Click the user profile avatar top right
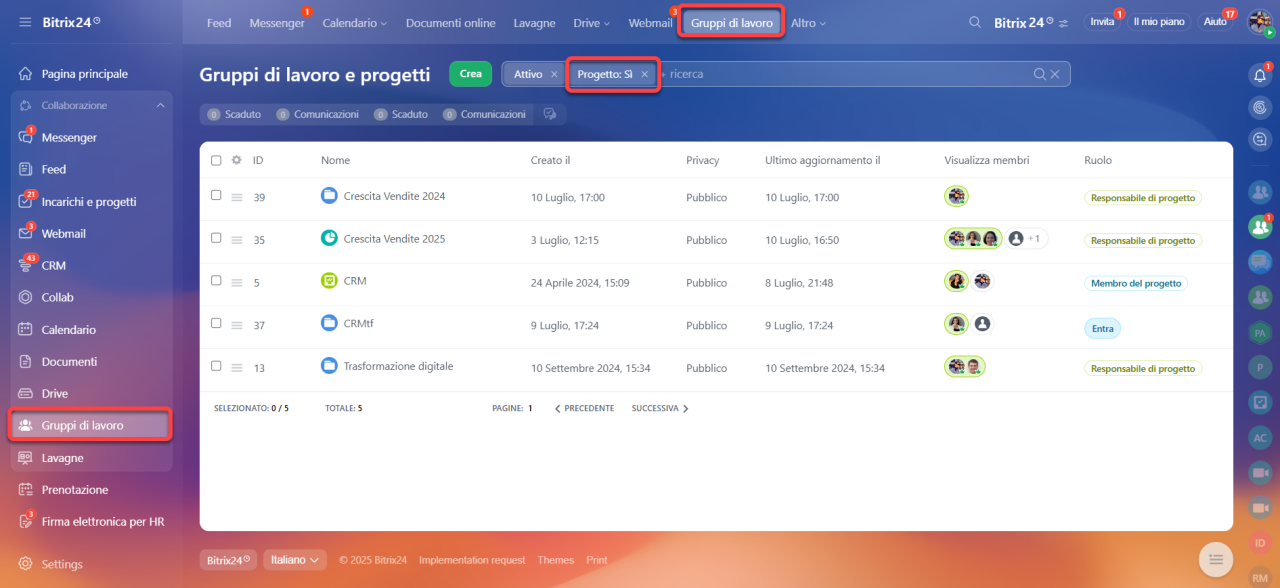This screenshot has width=1280, height=588. pos(1259,21)
